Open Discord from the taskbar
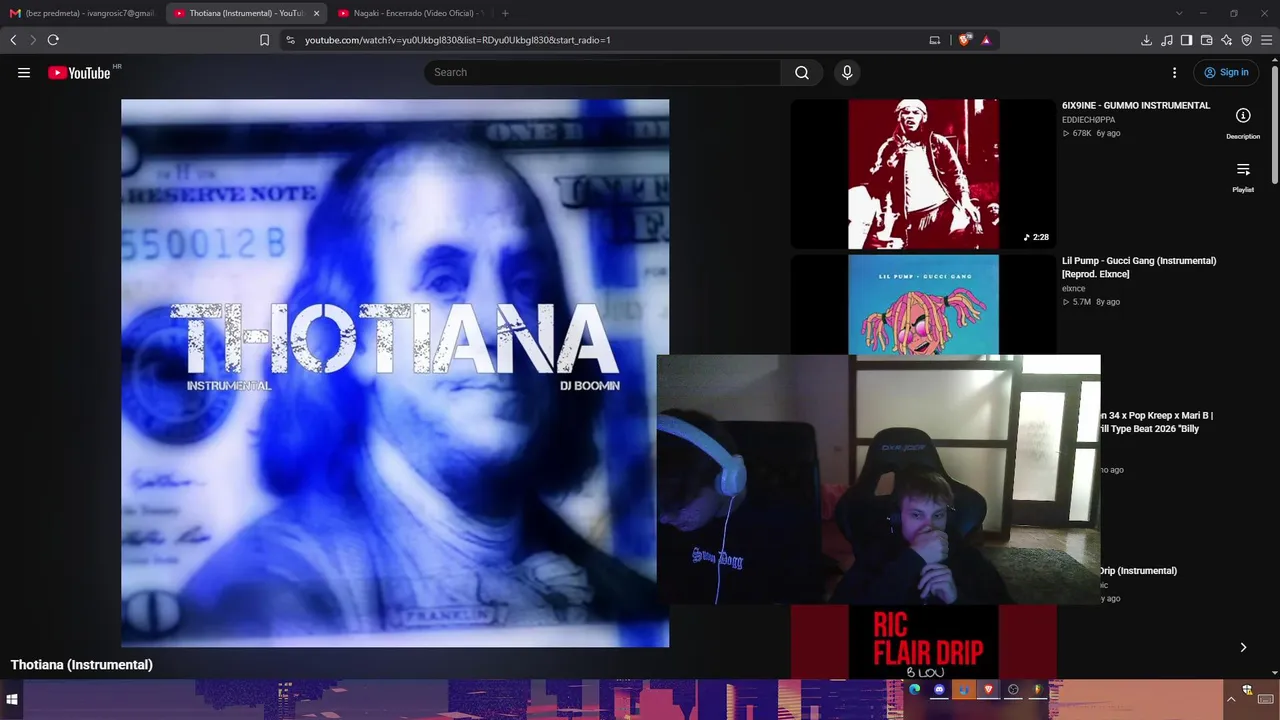 [940, 689]
